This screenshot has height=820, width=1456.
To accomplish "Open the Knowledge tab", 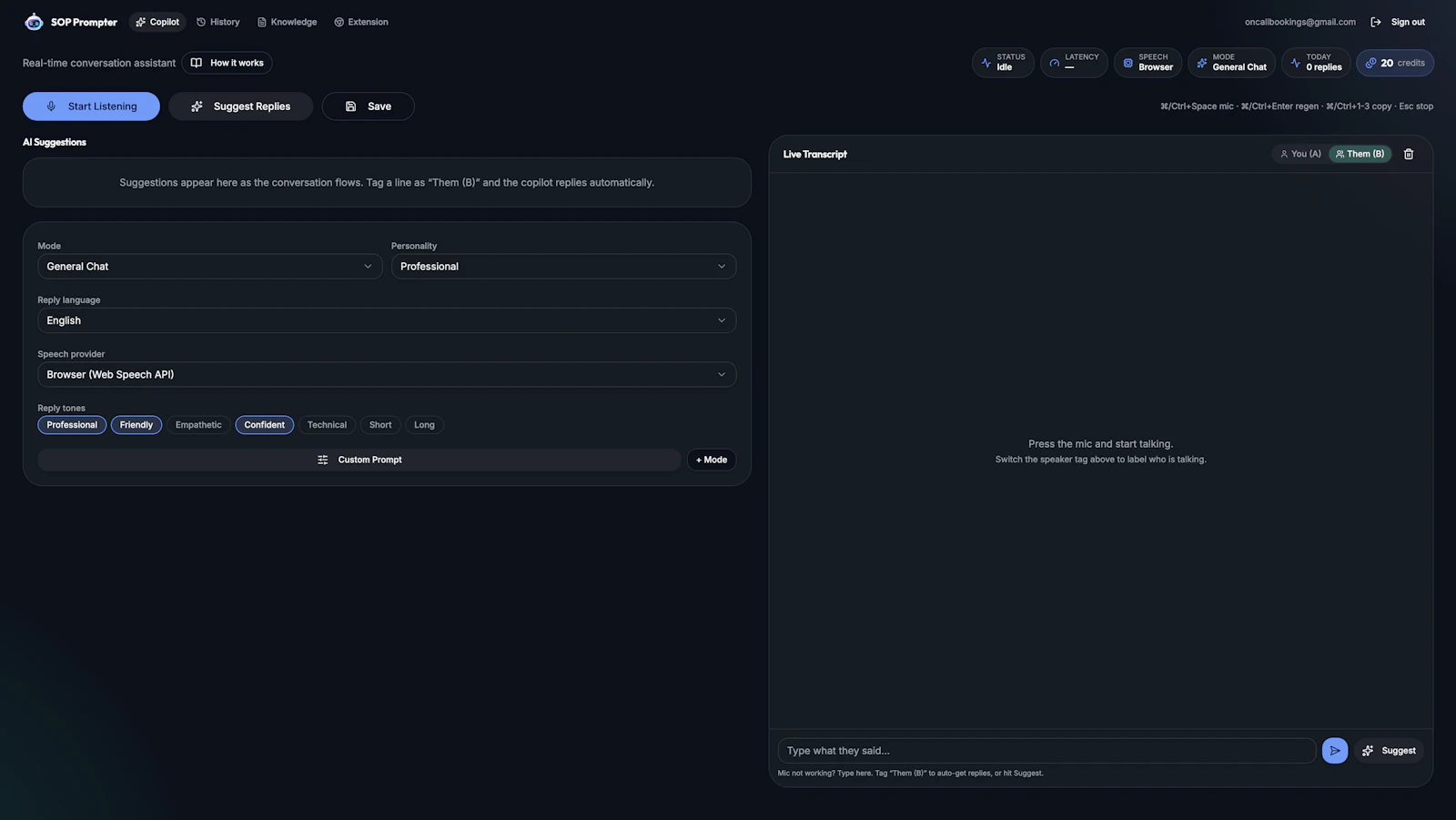I will [287, 22].
